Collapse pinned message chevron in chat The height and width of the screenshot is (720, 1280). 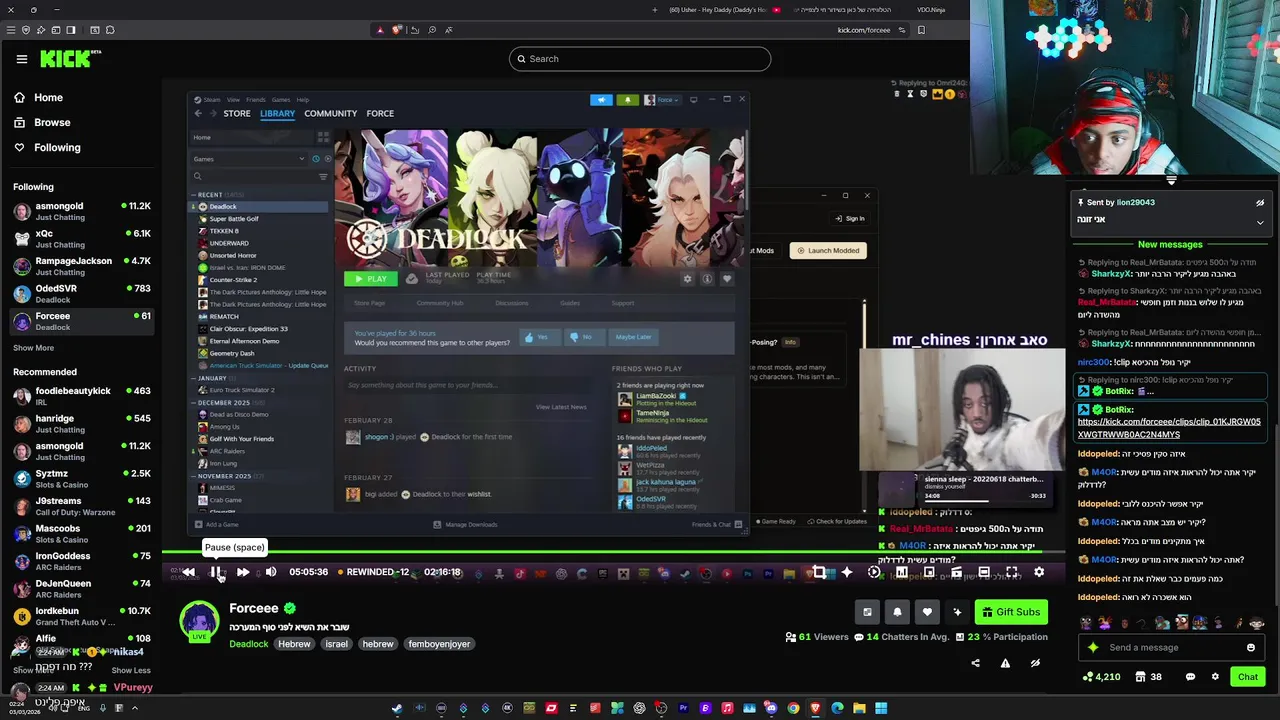point(1260,222)
